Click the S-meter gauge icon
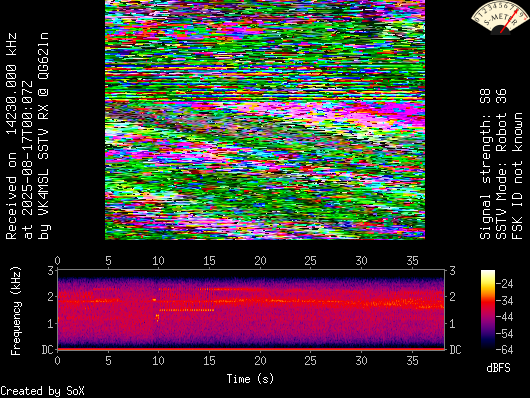 point(501,18)
